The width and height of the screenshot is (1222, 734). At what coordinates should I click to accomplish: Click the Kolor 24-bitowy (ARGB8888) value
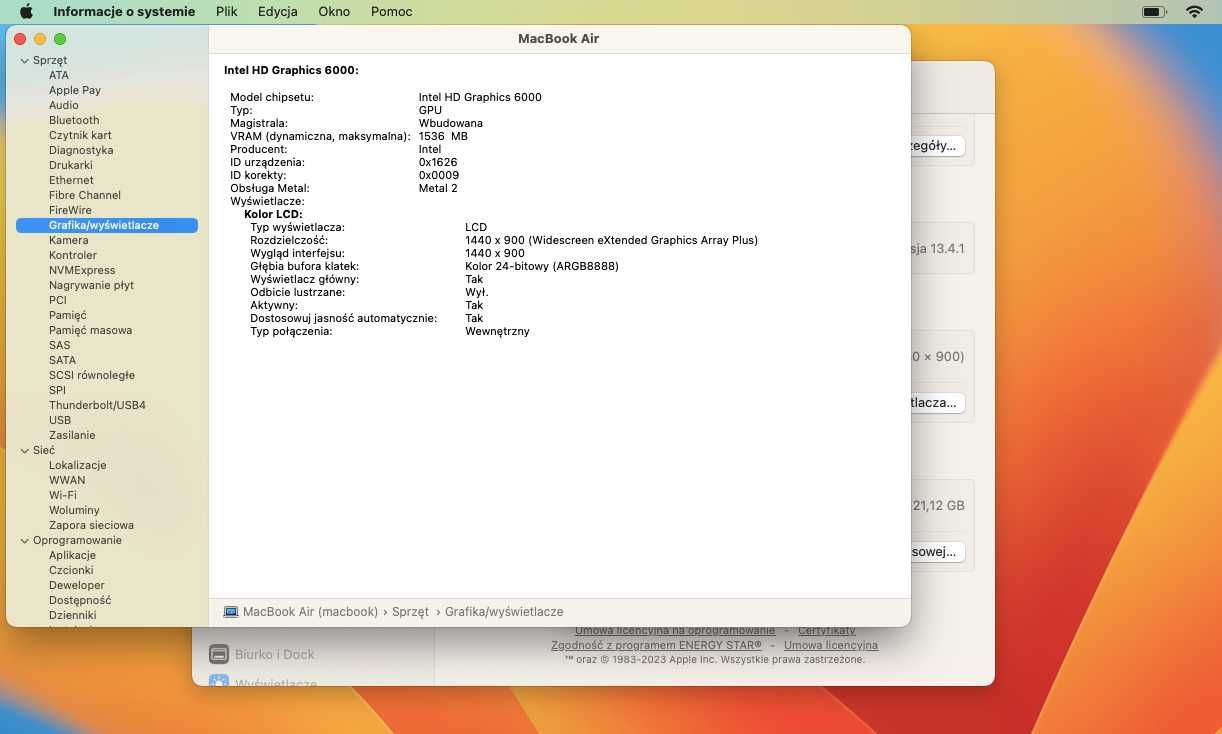tap(542, 266)
